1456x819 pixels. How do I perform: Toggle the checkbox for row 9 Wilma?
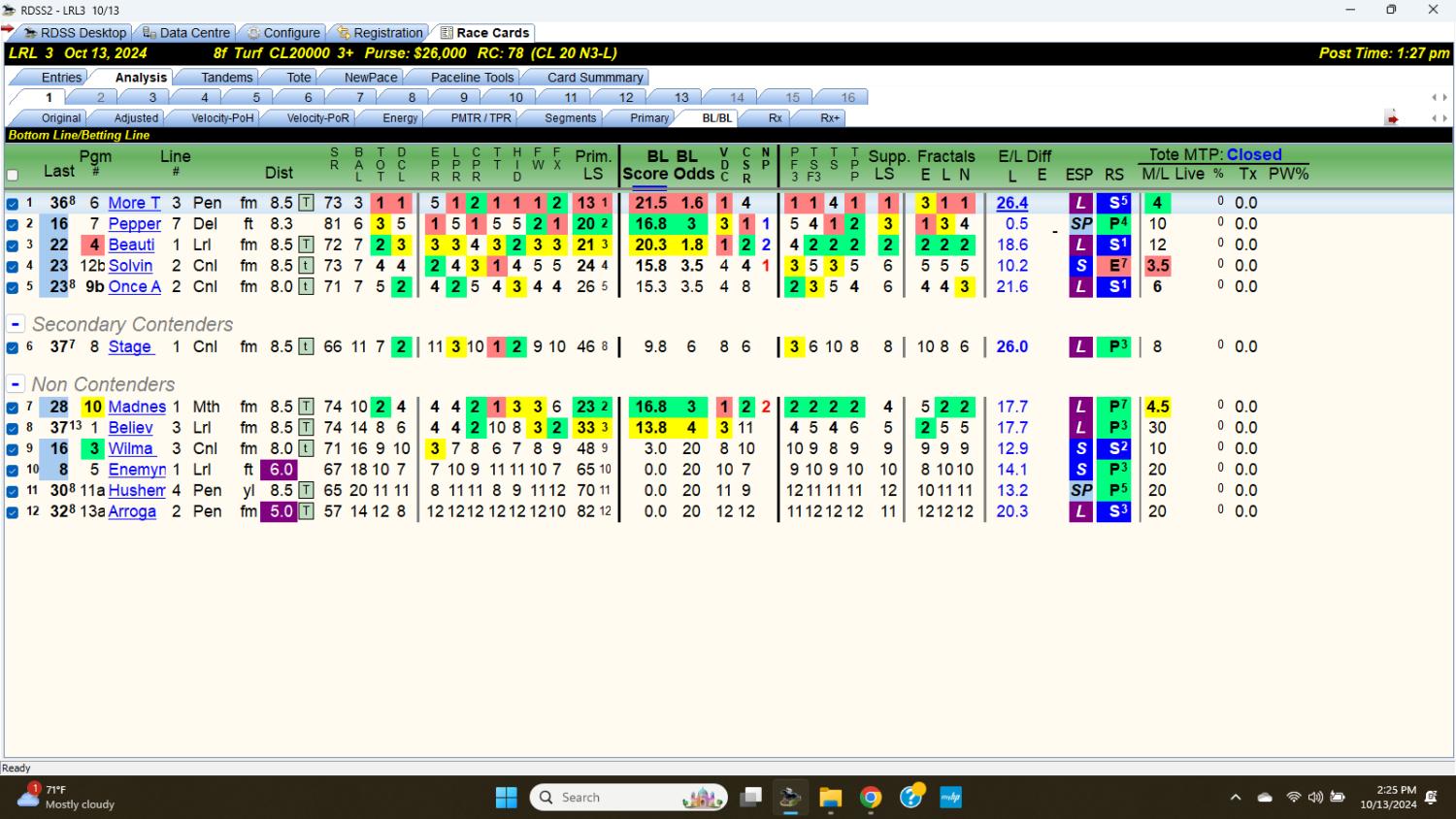(x=13, y=449)
